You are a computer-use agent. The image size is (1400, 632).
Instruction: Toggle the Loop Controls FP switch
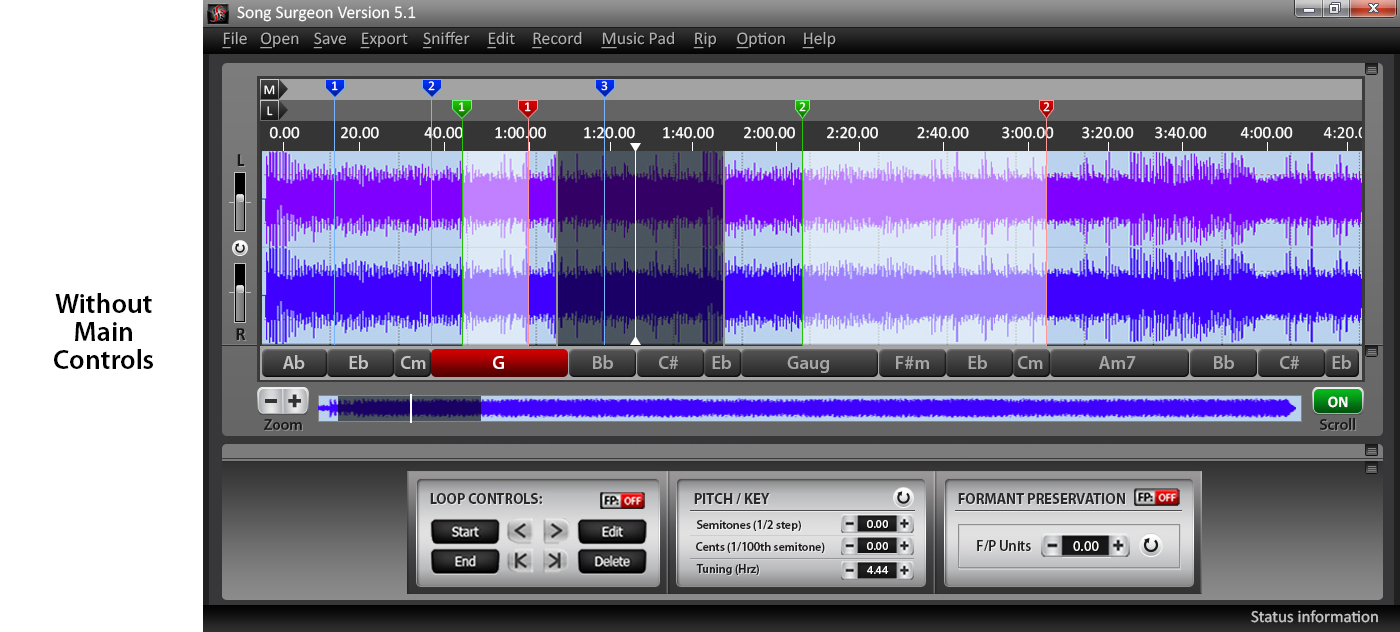coord(622,500)
